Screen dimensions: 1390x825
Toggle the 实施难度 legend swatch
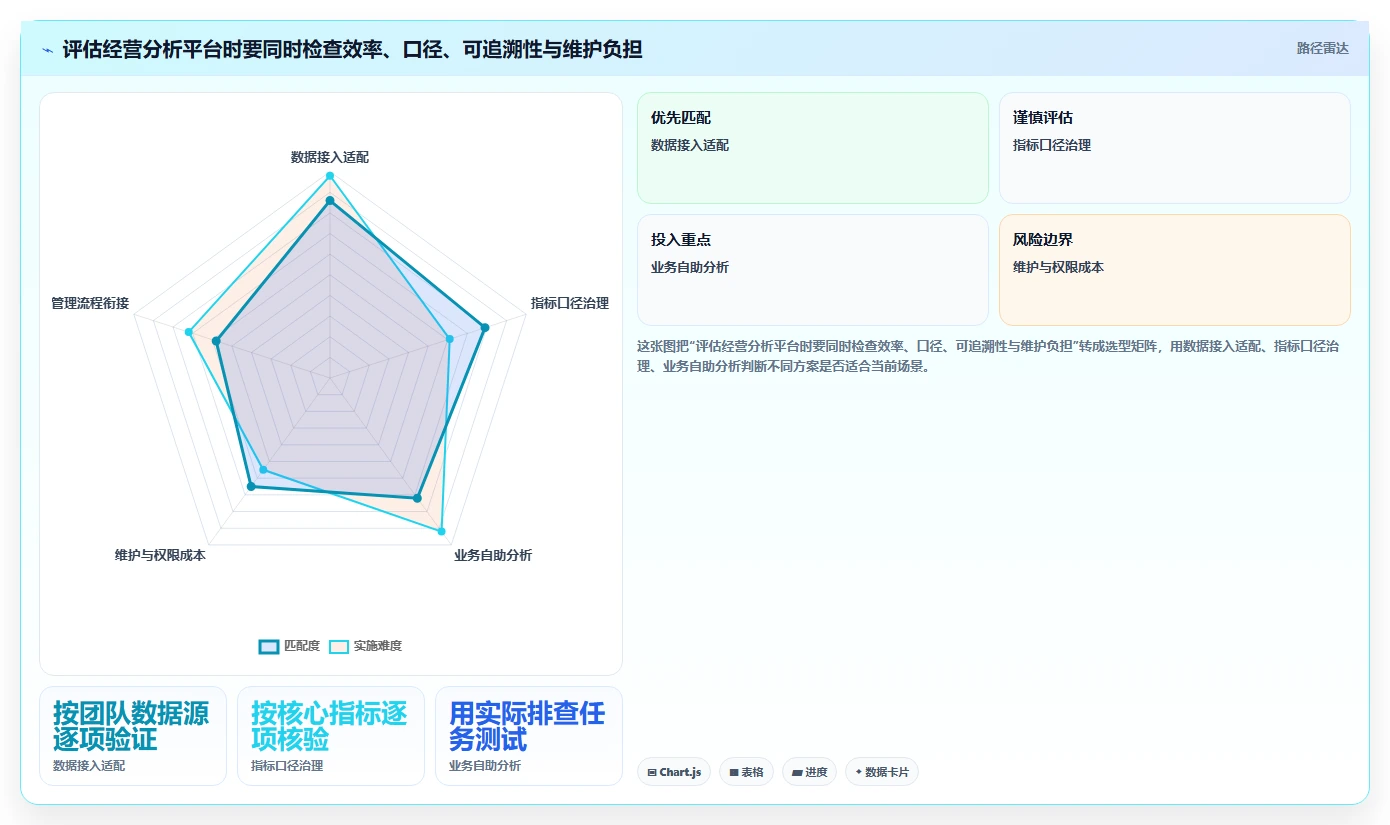point(339,646)
